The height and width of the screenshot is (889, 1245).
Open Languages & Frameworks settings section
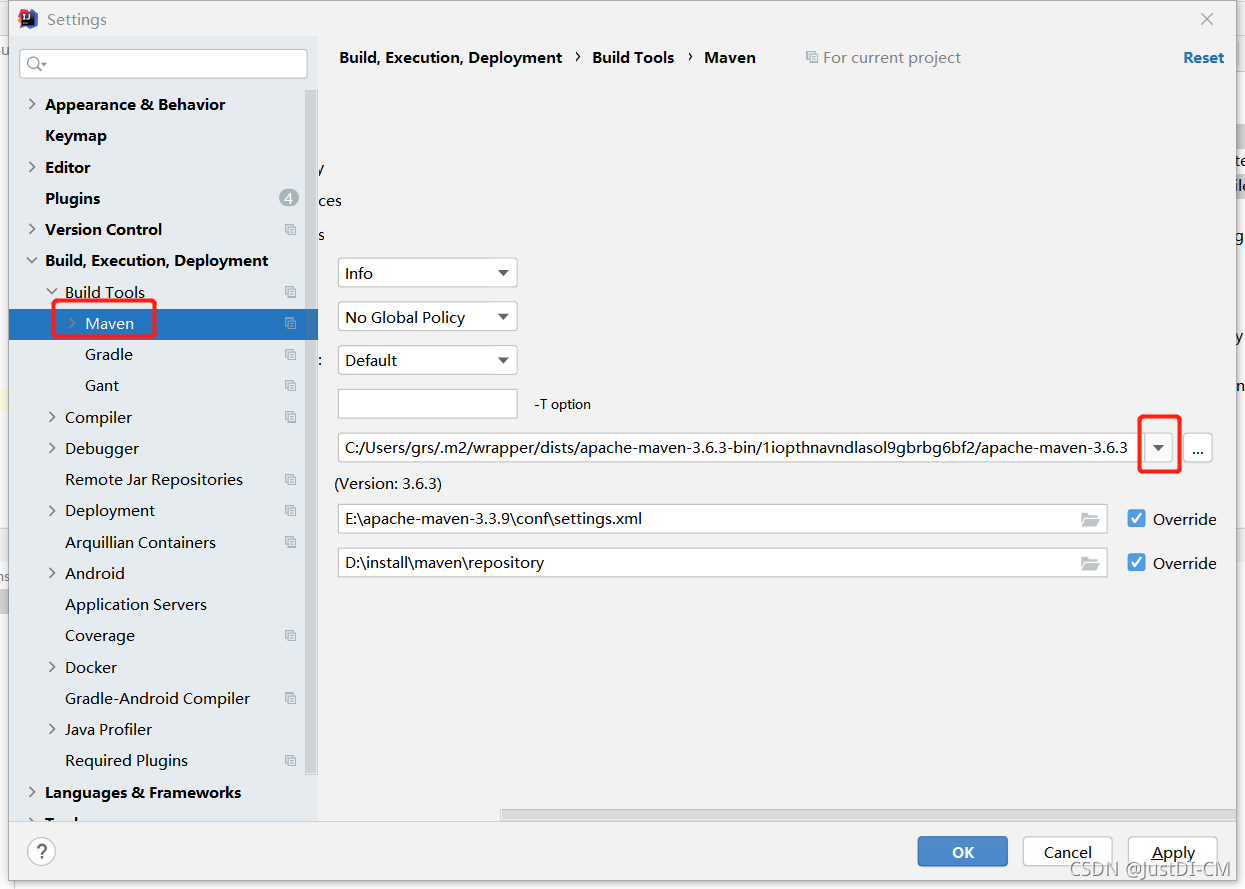pyautogui.click(x=143, y=792)
